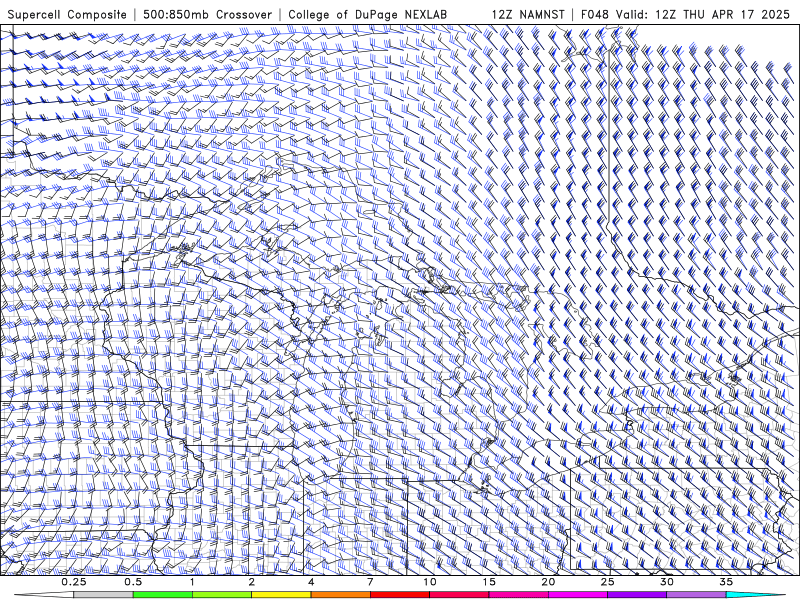This screenshot has height=600, width=800.
Task: Select the hot pink swatch between 15 and 20
Action: coord(518,595)
